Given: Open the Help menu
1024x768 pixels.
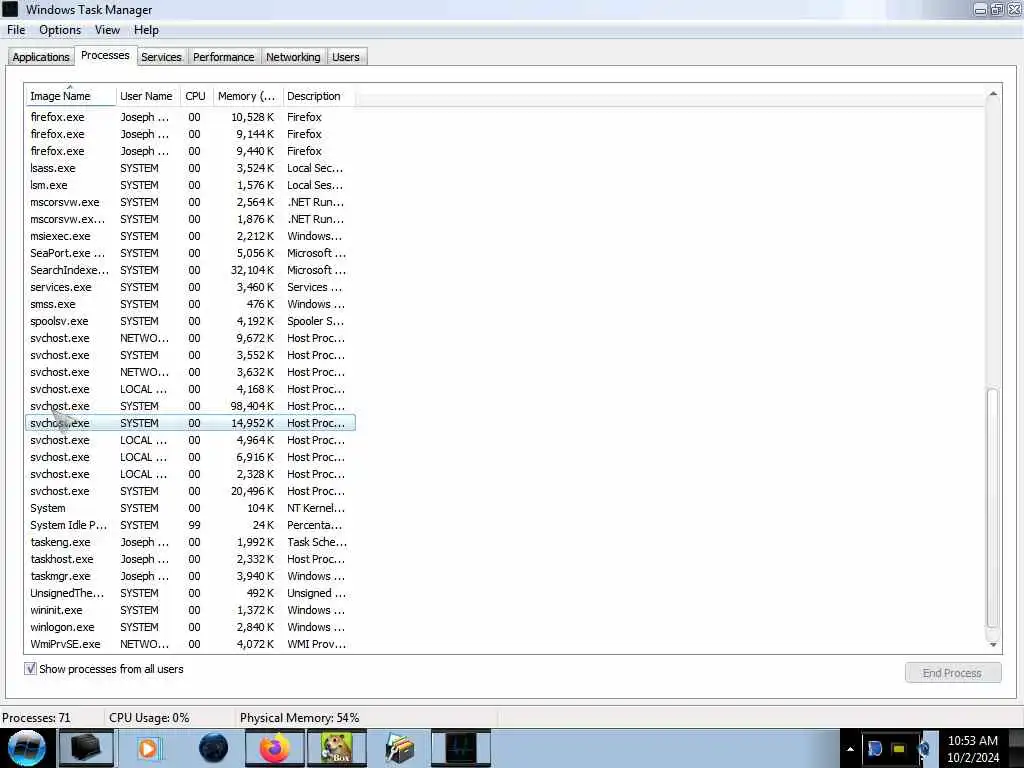Looking at the screenshot, I should pyautogui.click(x=146, y=30).
